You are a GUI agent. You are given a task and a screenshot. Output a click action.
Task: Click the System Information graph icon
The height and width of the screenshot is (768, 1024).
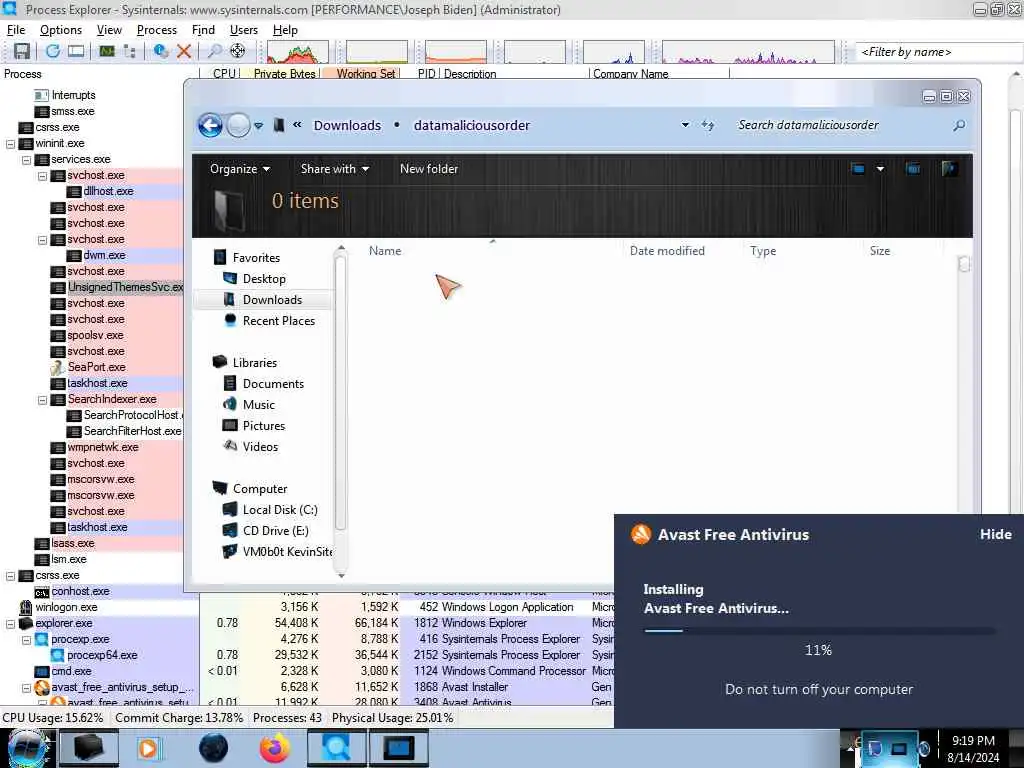pos(107,51)
